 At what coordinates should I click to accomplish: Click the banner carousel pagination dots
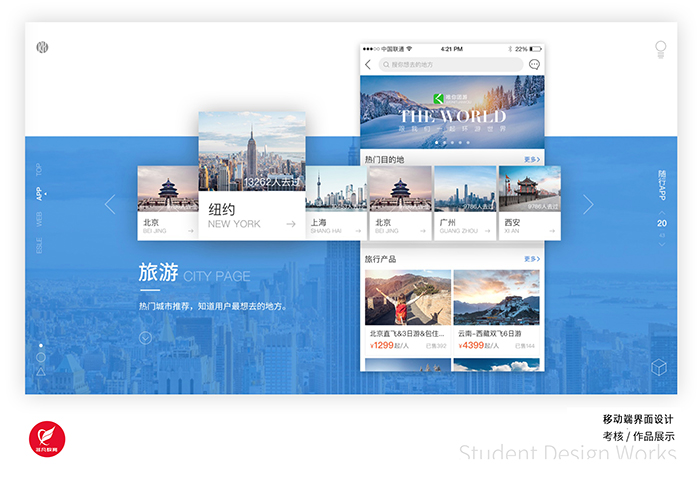tap(452, 143)
